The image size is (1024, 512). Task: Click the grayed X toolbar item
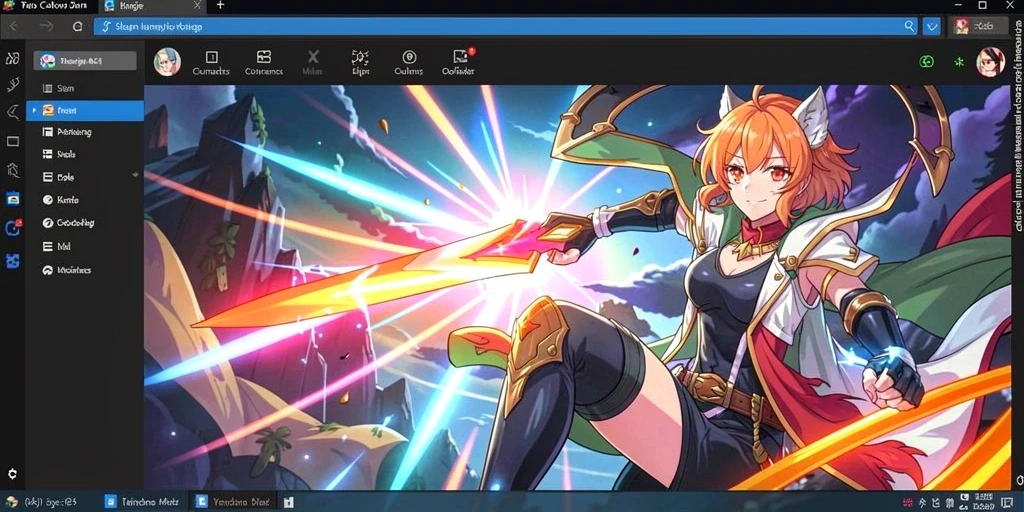(313, 62)
